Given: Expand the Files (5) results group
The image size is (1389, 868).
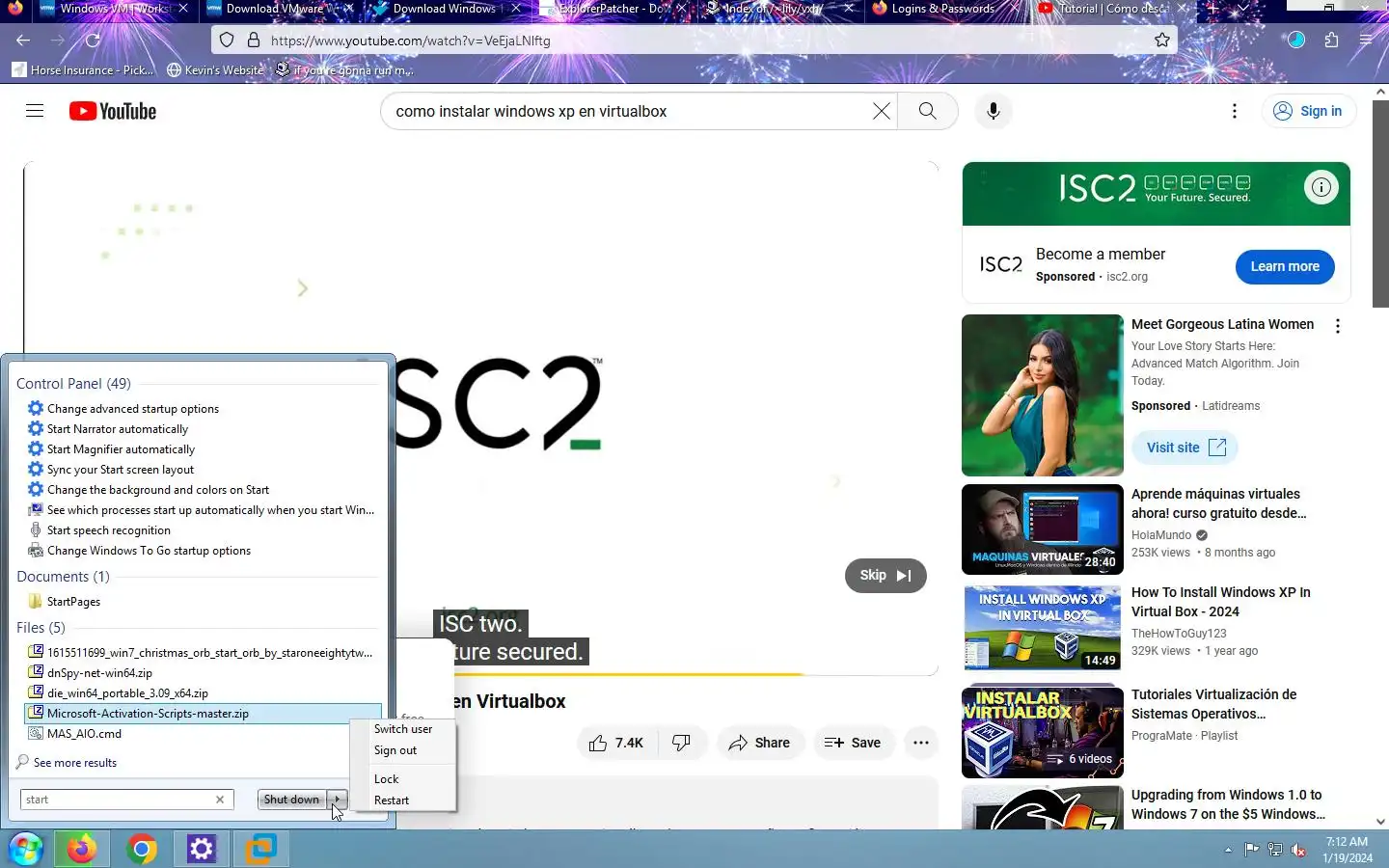Looking at the screenshot, I should pyautogui.click(x=41, y=627).
